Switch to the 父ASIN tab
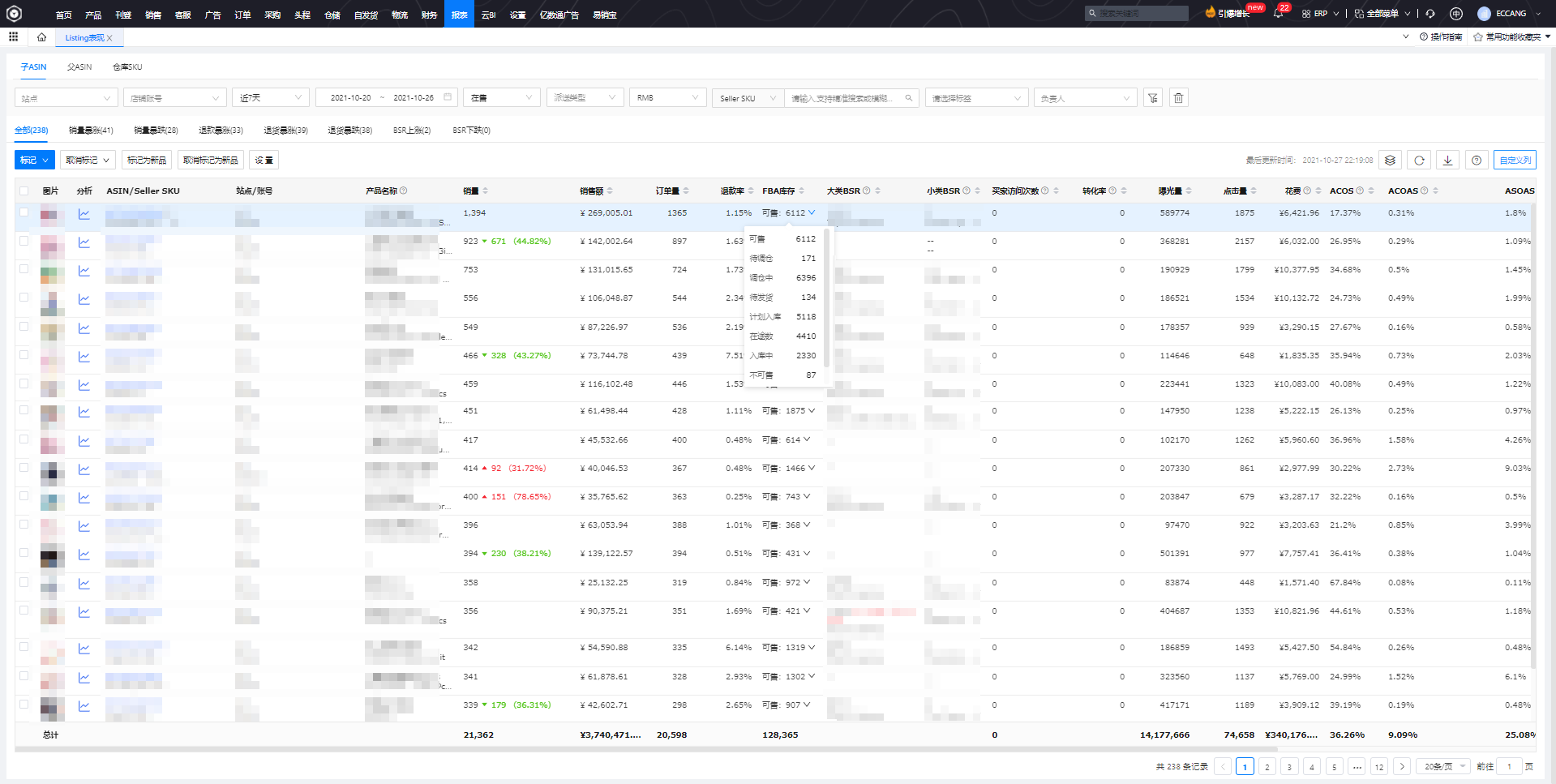The image size is (1556, 784). click(79, 67)
